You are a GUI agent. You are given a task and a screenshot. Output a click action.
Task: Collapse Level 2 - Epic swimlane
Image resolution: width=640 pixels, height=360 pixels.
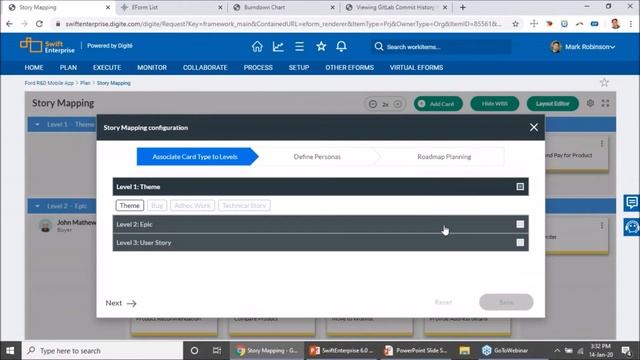[x=37, y=206]
